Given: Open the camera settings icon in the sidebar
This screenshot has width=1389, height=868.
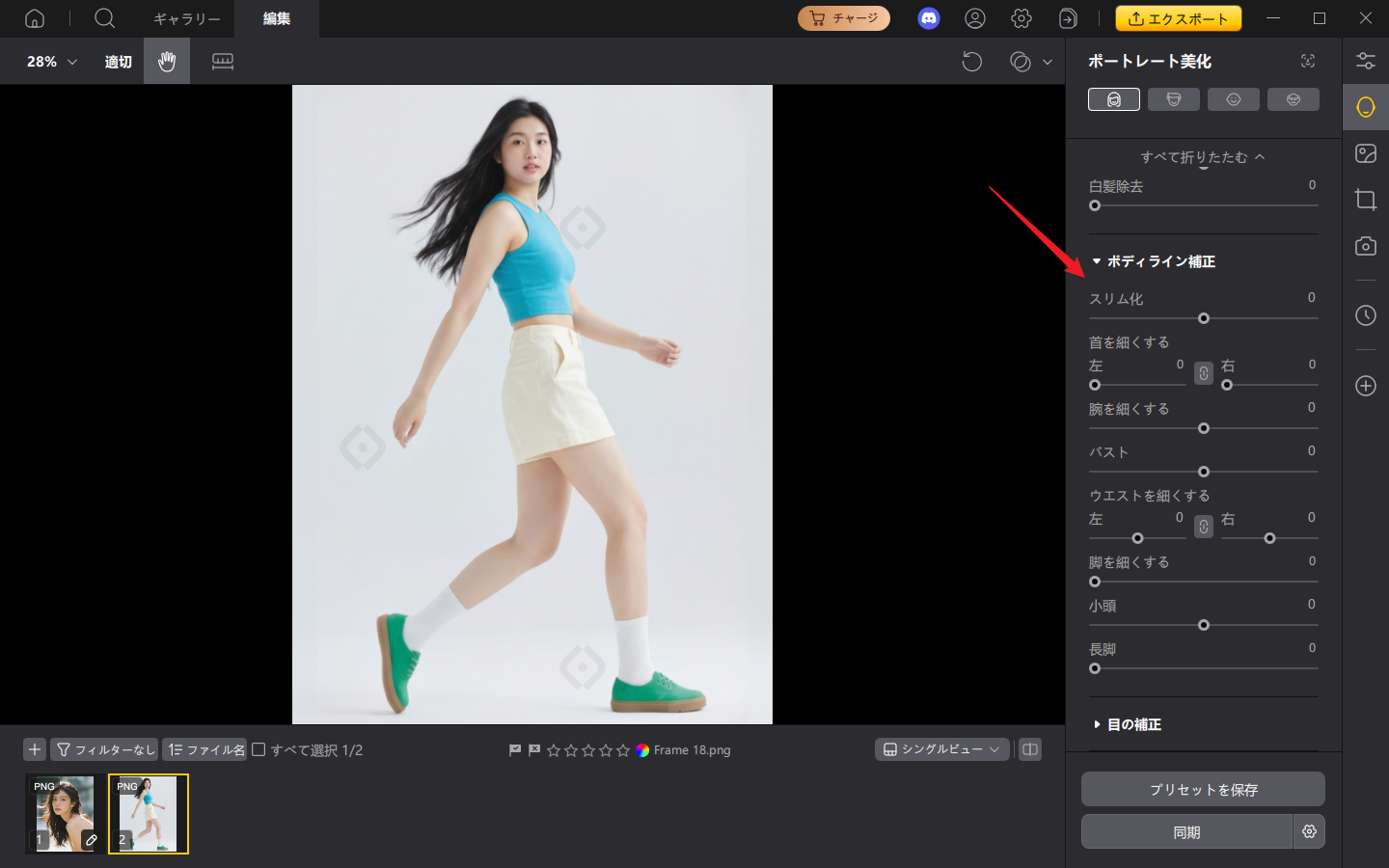Looking at the screenshot, I should click(x=1366, y=246).
